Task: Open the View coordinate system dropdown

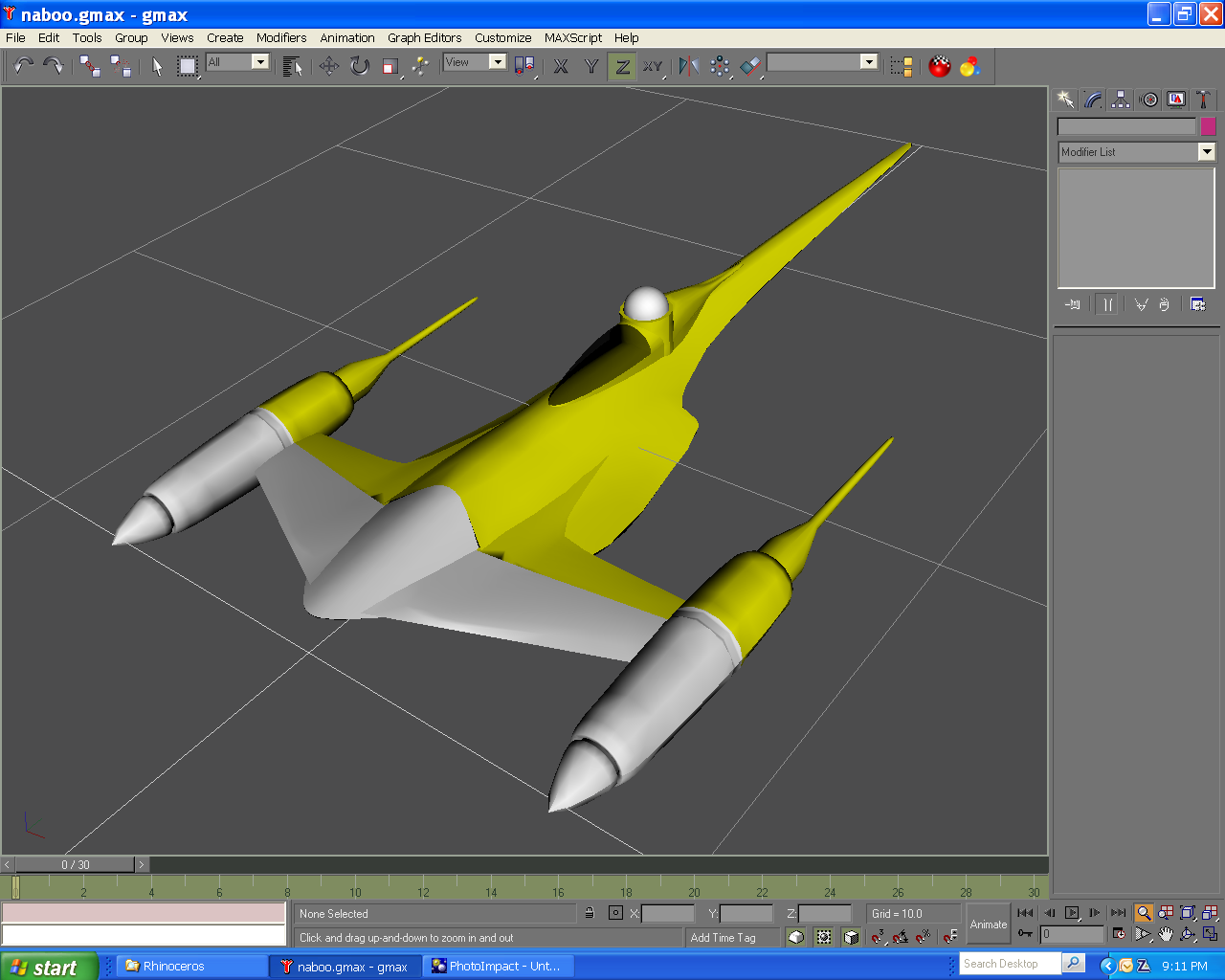Action: point(475,61)
